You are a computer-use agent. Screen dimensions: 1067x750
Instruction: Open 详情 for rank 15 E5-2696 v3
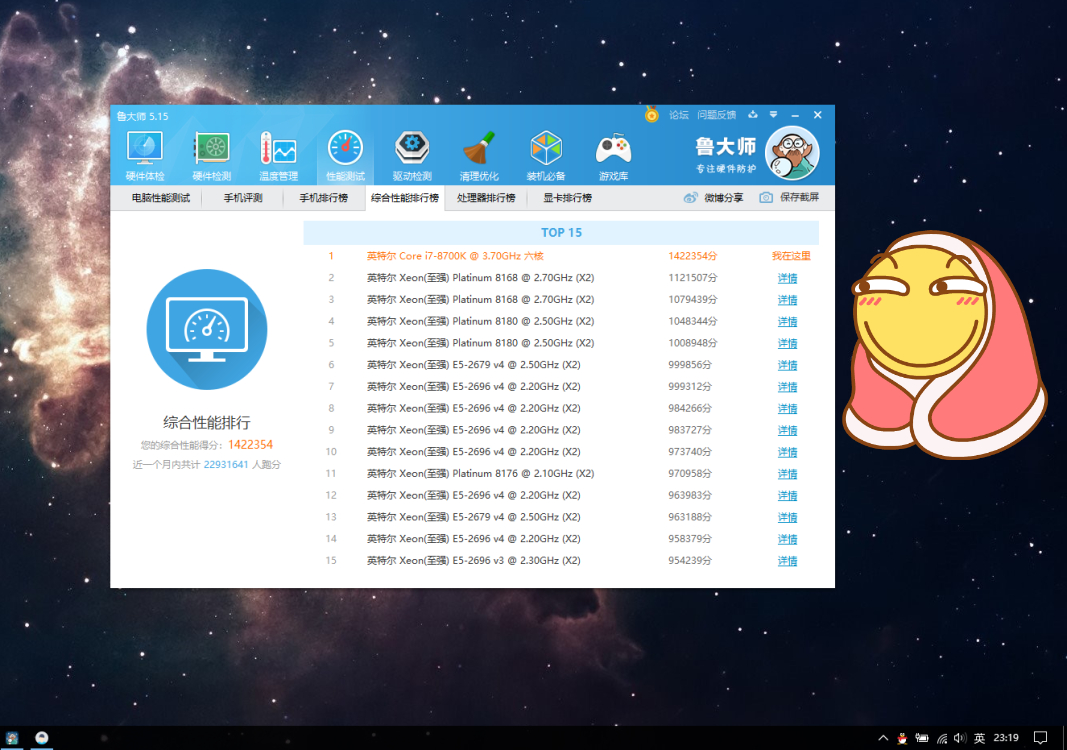[787, 561]
